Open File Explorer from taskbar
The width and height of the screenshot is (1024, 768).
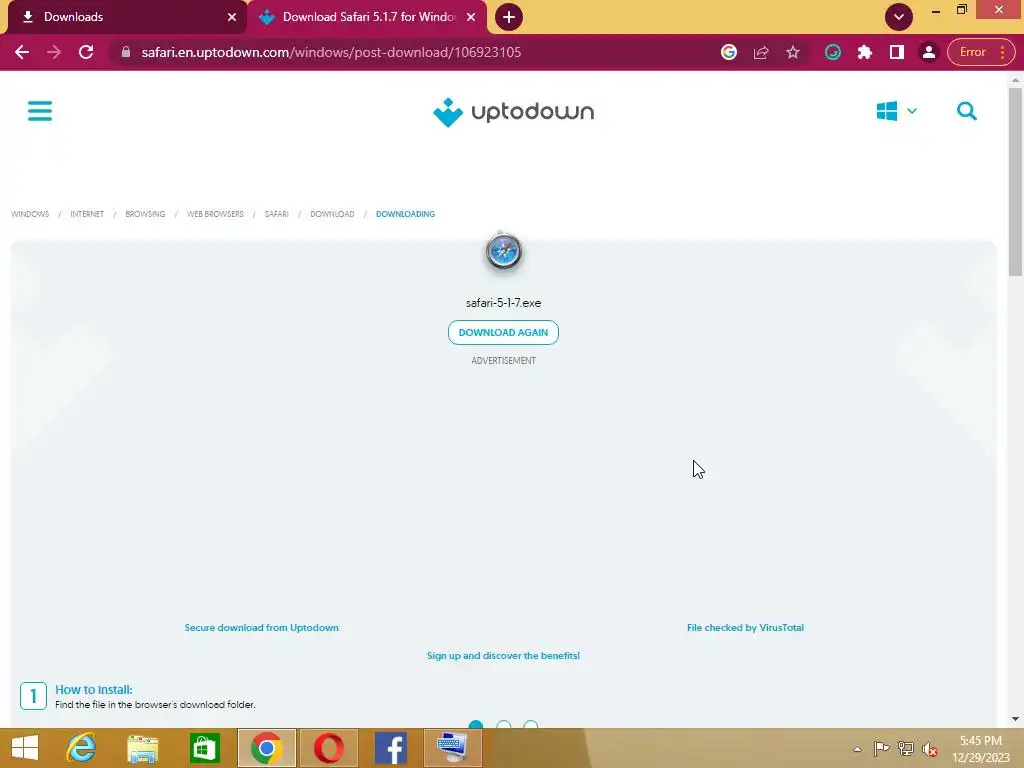point(142,748)
